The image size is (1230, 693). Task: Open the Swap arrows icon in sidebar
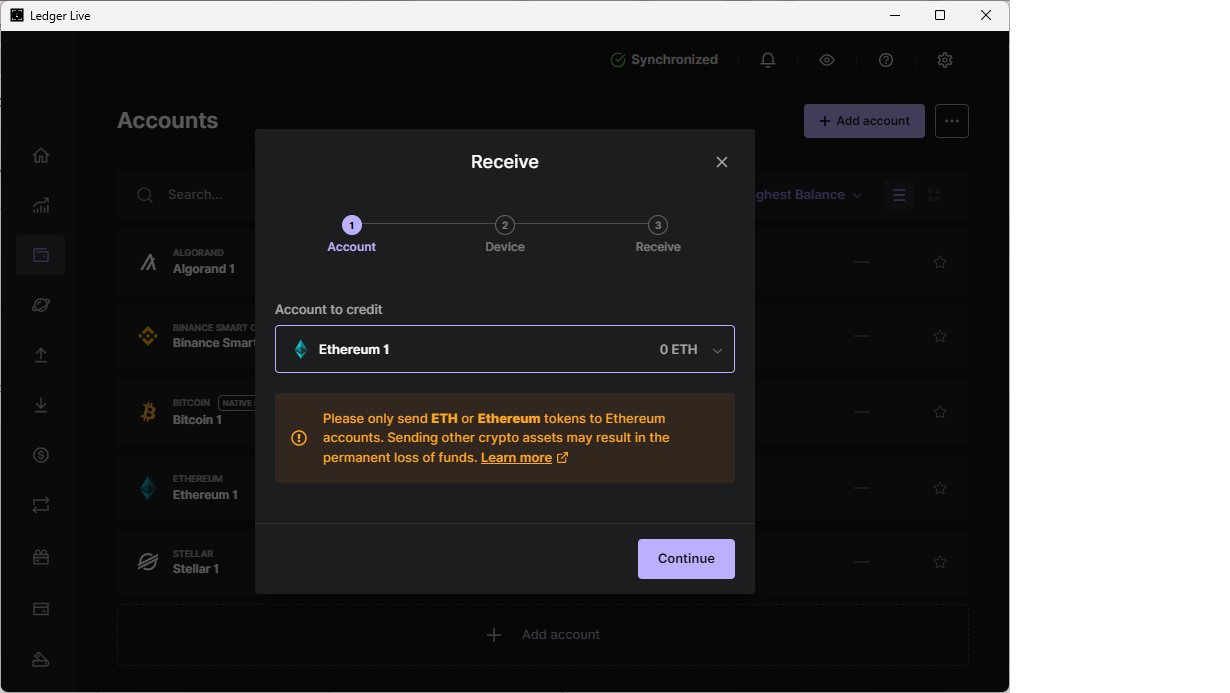pyautogui.click(x=41, y=505)
